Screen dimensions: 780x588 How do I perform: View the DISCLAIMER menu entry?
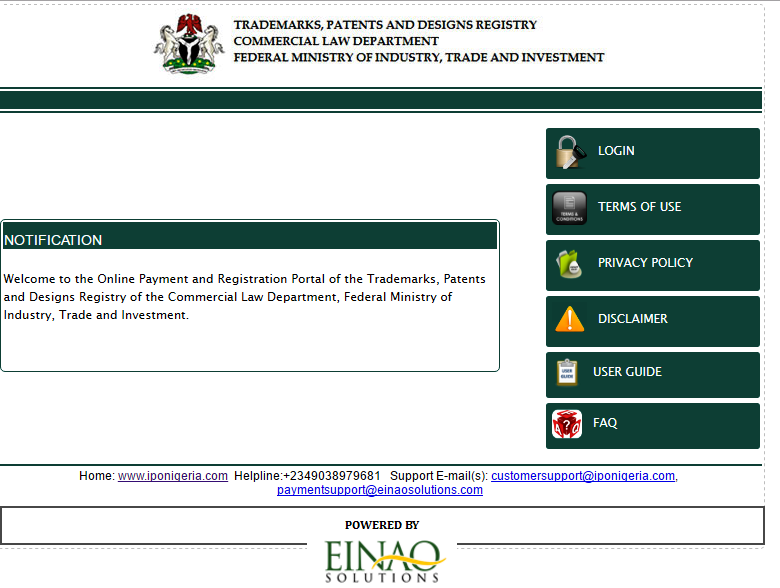[x=632, y=319]
